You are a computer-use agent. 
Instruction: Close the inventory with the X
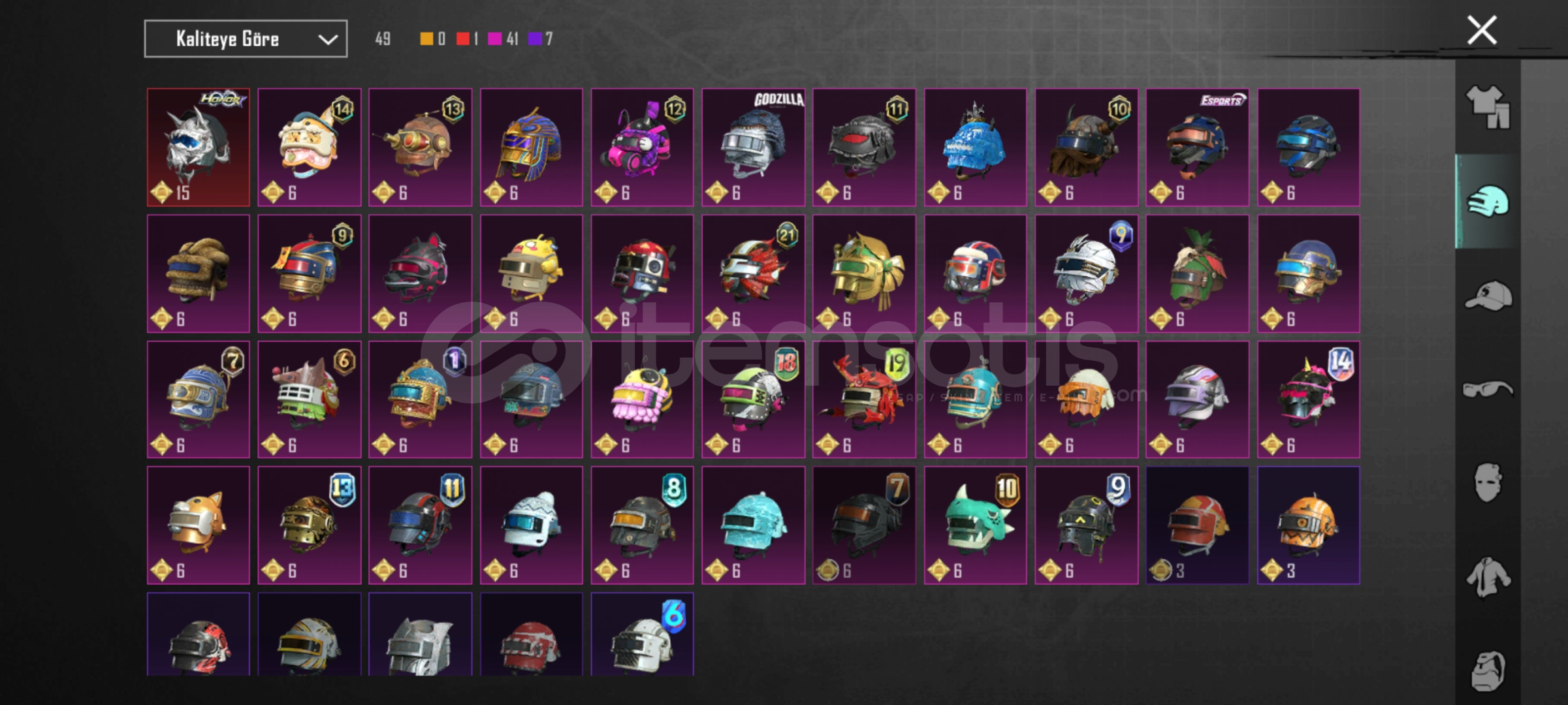1482,30
